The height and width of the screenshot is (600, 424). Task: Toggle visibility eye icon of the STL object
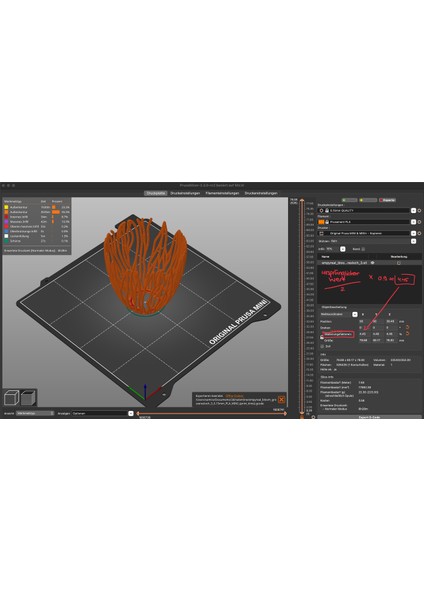coord(373,263)
